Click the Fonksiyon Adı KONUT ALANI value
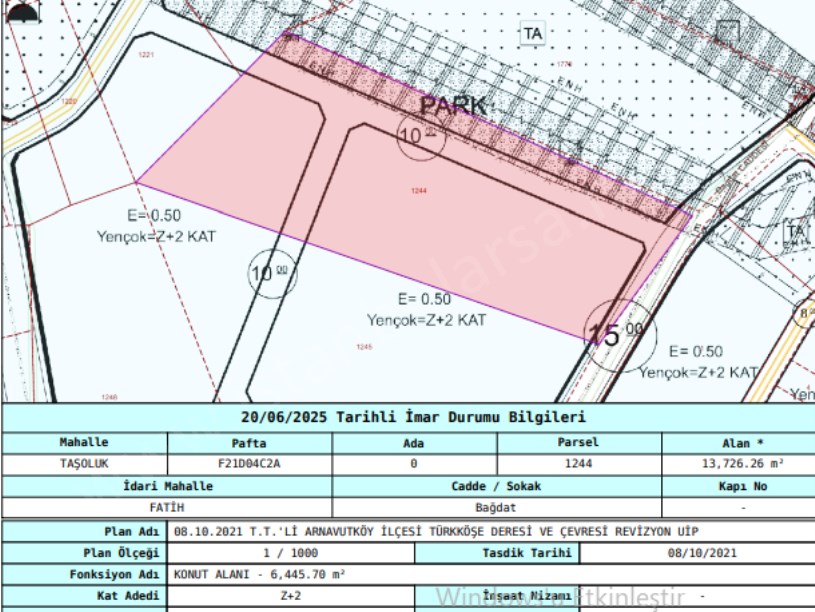This screenshot has width=815, height=612. 260,575
